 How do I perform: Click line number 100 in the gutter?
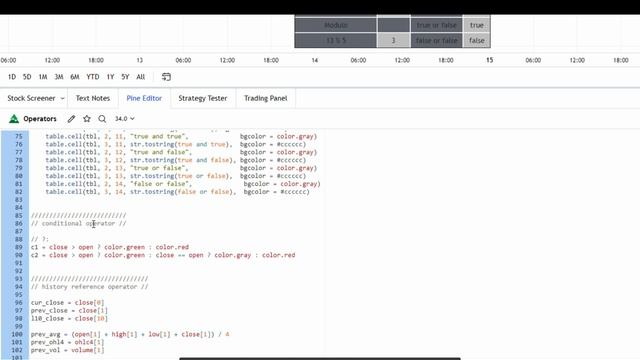click(x=17, y=334)
